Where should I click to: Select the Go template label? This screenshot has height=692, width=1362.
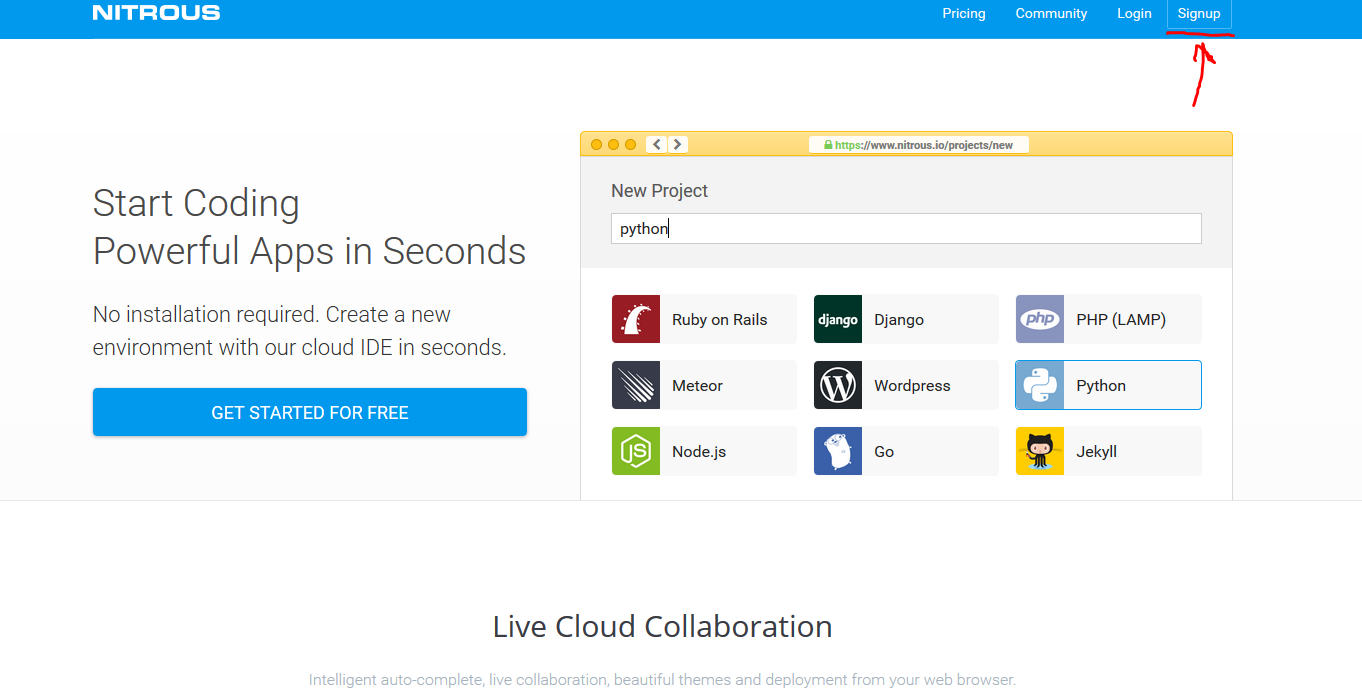[884, 452]
